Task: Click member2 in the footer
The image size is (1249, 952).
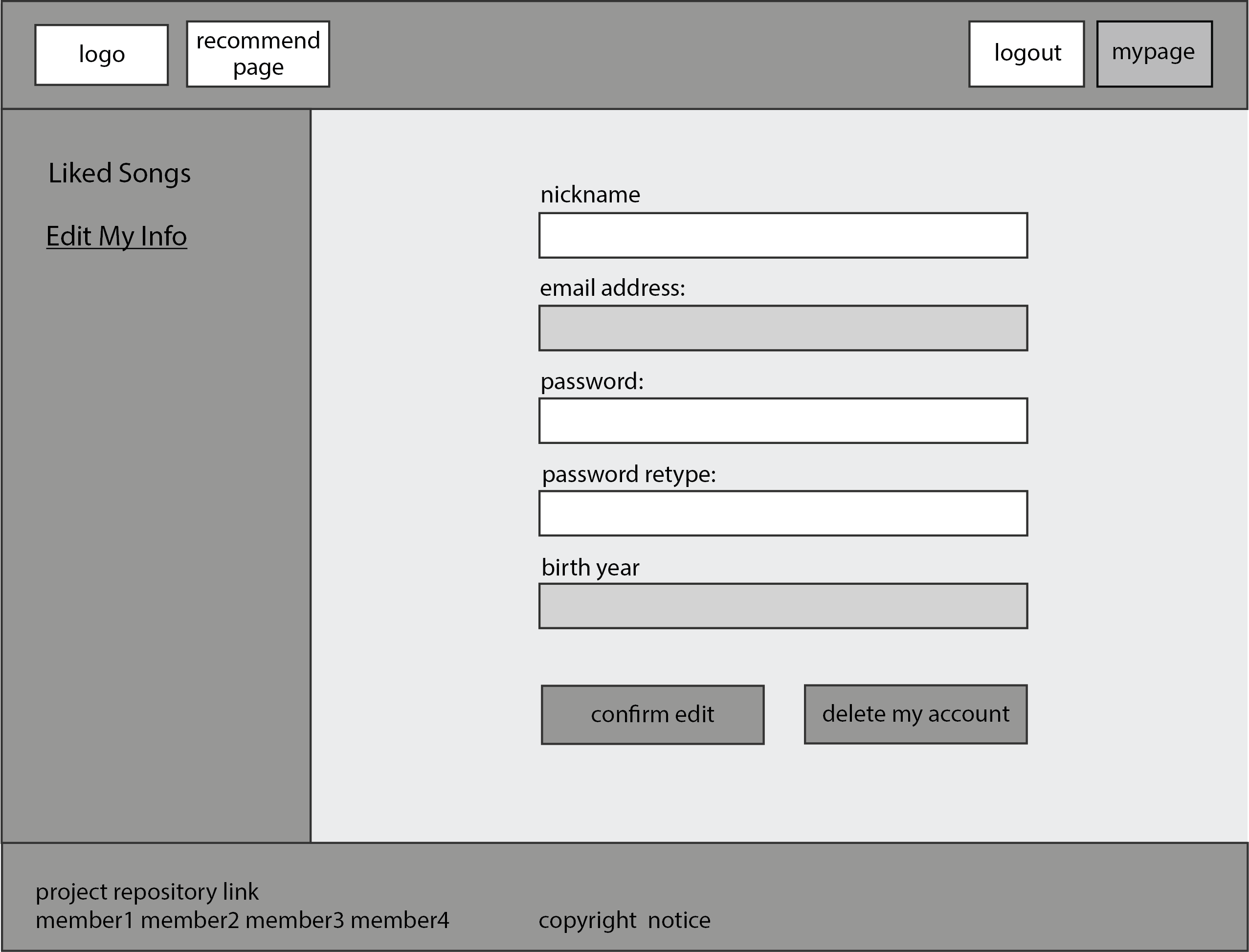Action: point(190,920)
